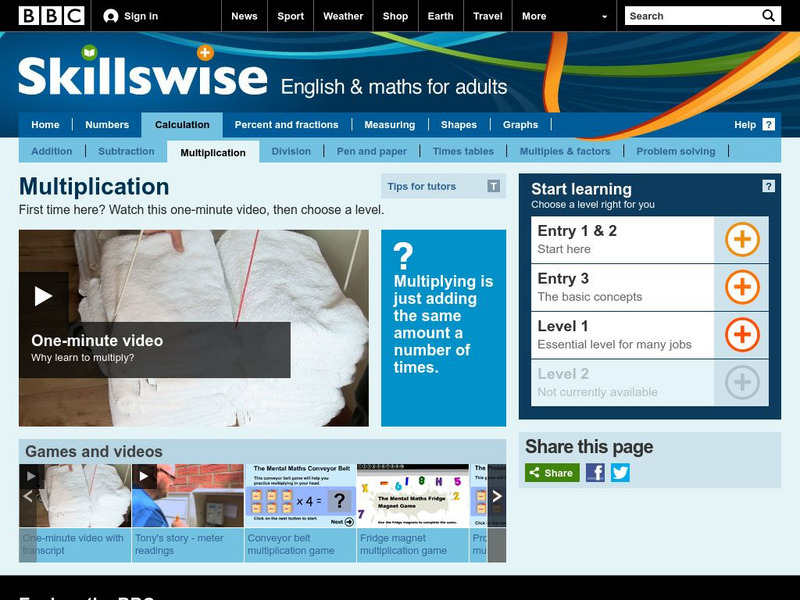Open Conveyor belt multiplication game thumbnail

[301, 495]
